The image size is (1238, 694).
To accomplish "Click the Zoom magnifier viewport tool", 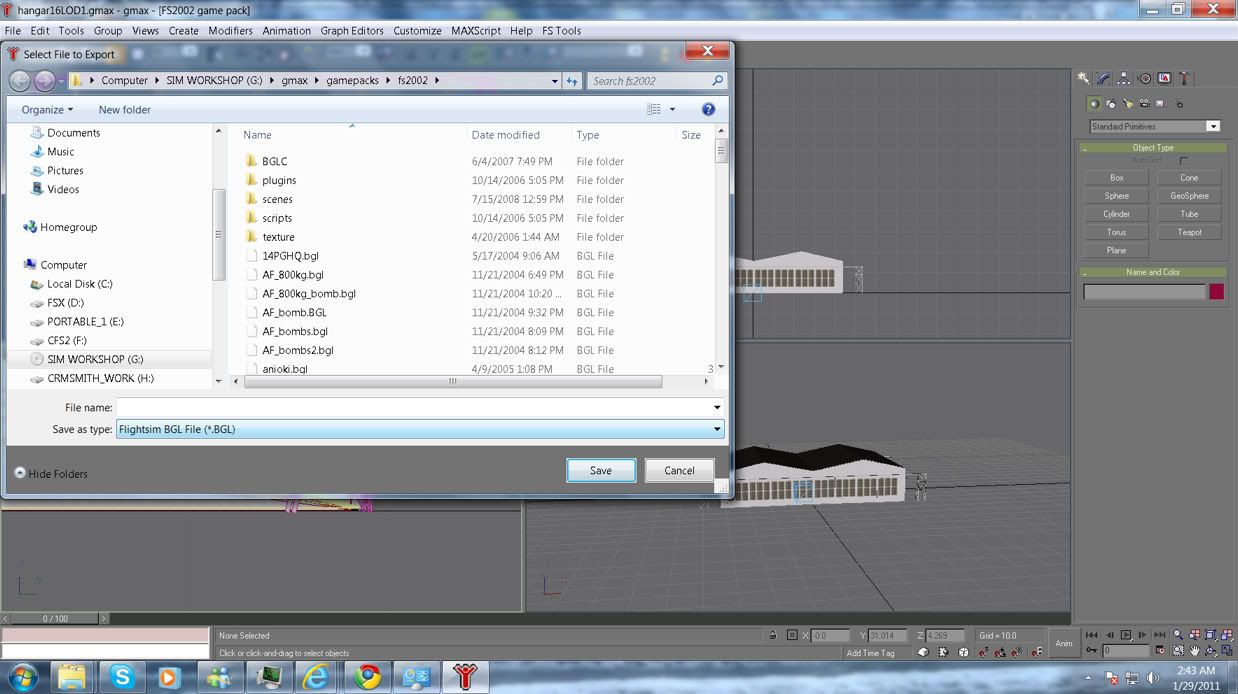I will tap(1178, 635).
